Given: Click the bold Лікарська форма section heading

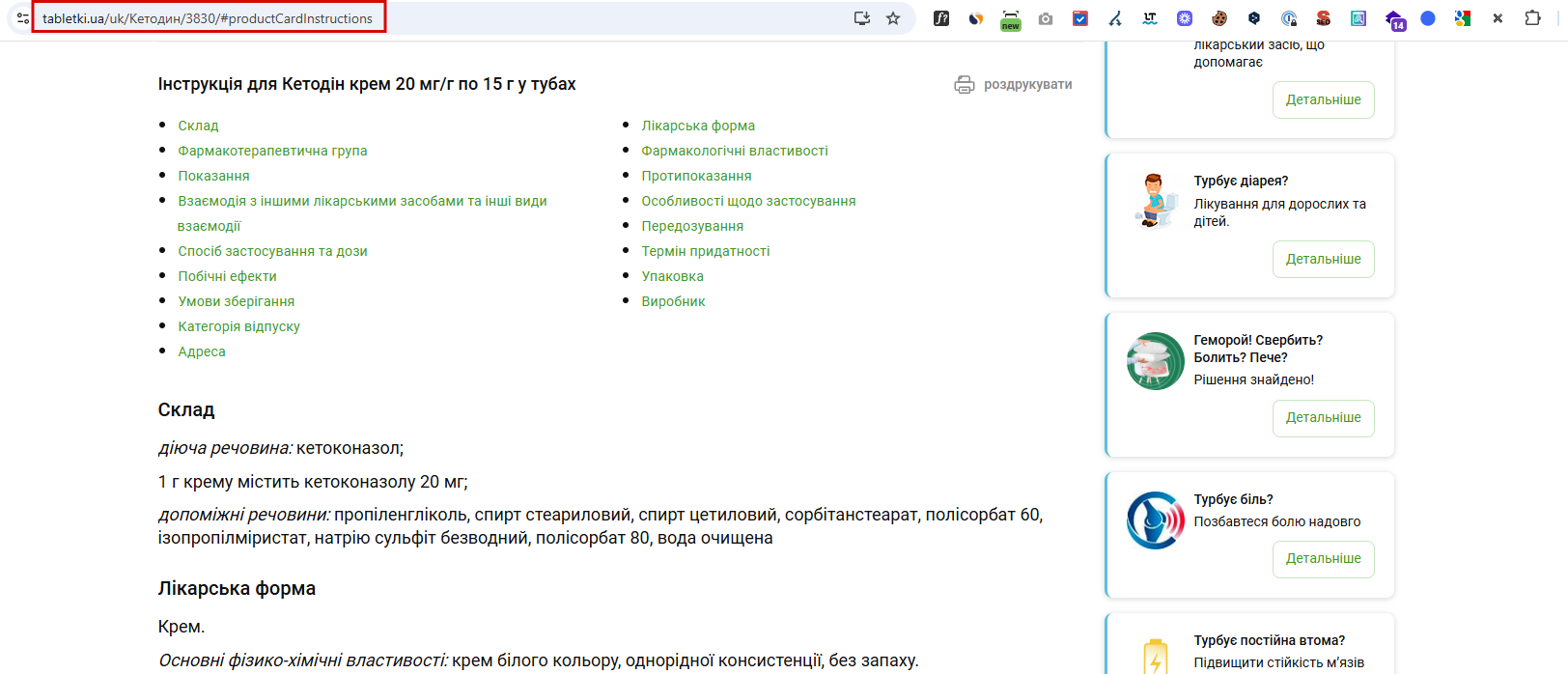Looking at the screenshot, I should pos(237,588).
